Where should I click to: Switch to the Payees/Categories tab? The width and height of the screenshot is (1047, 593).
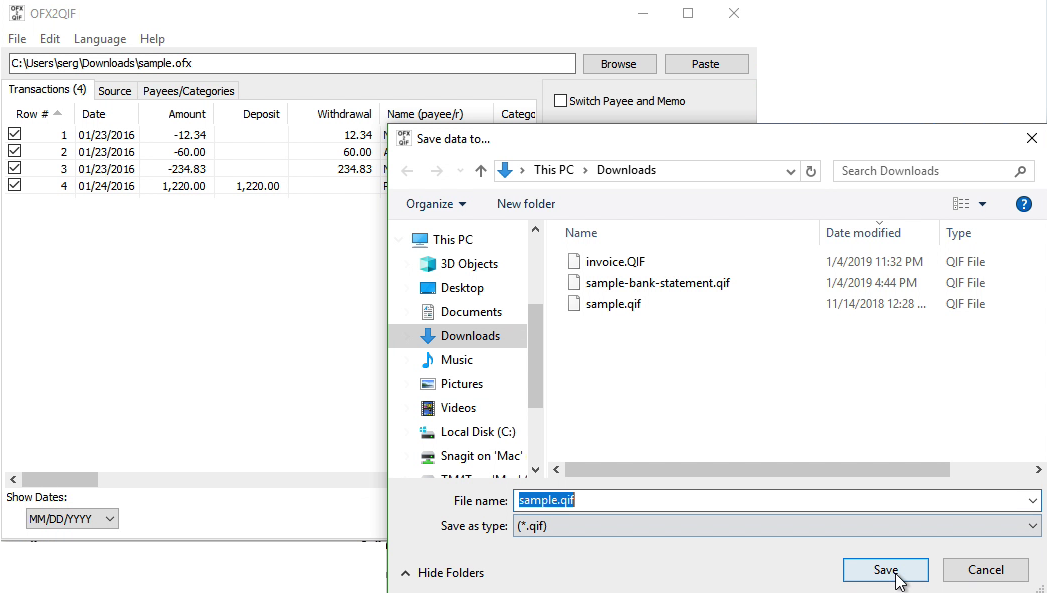point(188,91)
